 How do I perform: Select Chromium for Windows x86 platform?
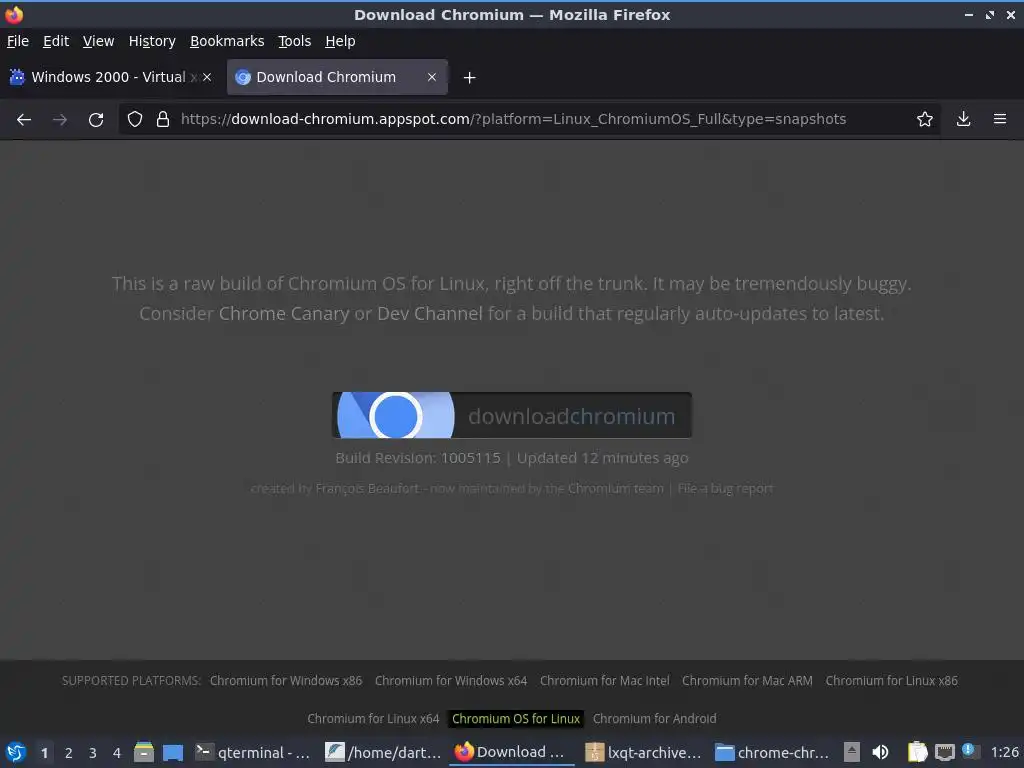pos(285,680)
